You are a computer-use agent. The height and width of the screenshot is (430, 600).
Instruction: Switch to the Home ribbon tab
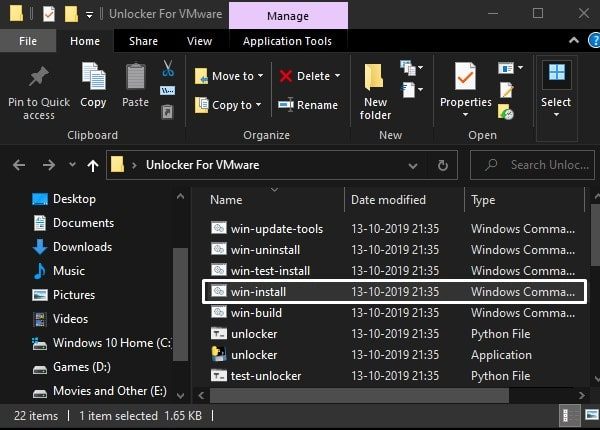[x=85, y=41]
